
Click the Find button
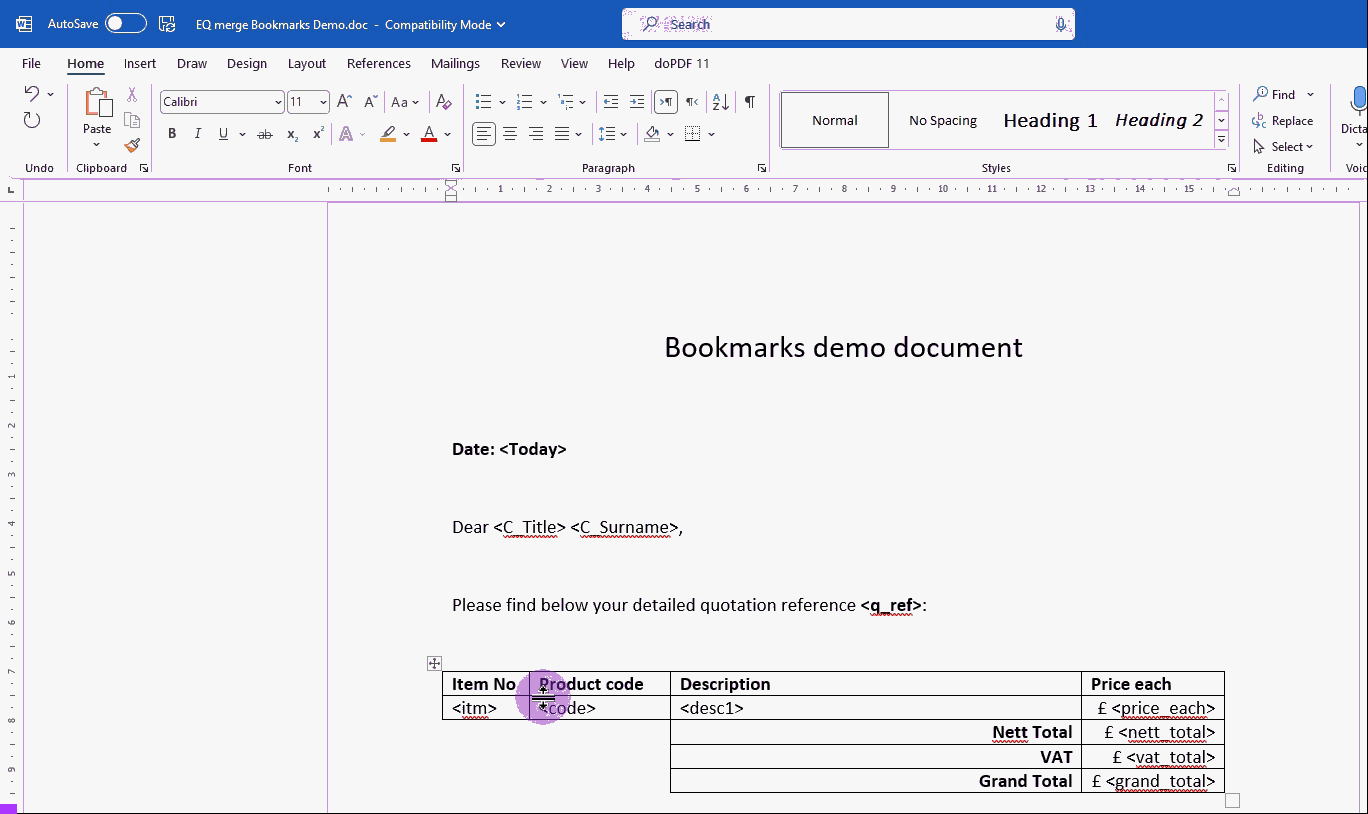1274,94
